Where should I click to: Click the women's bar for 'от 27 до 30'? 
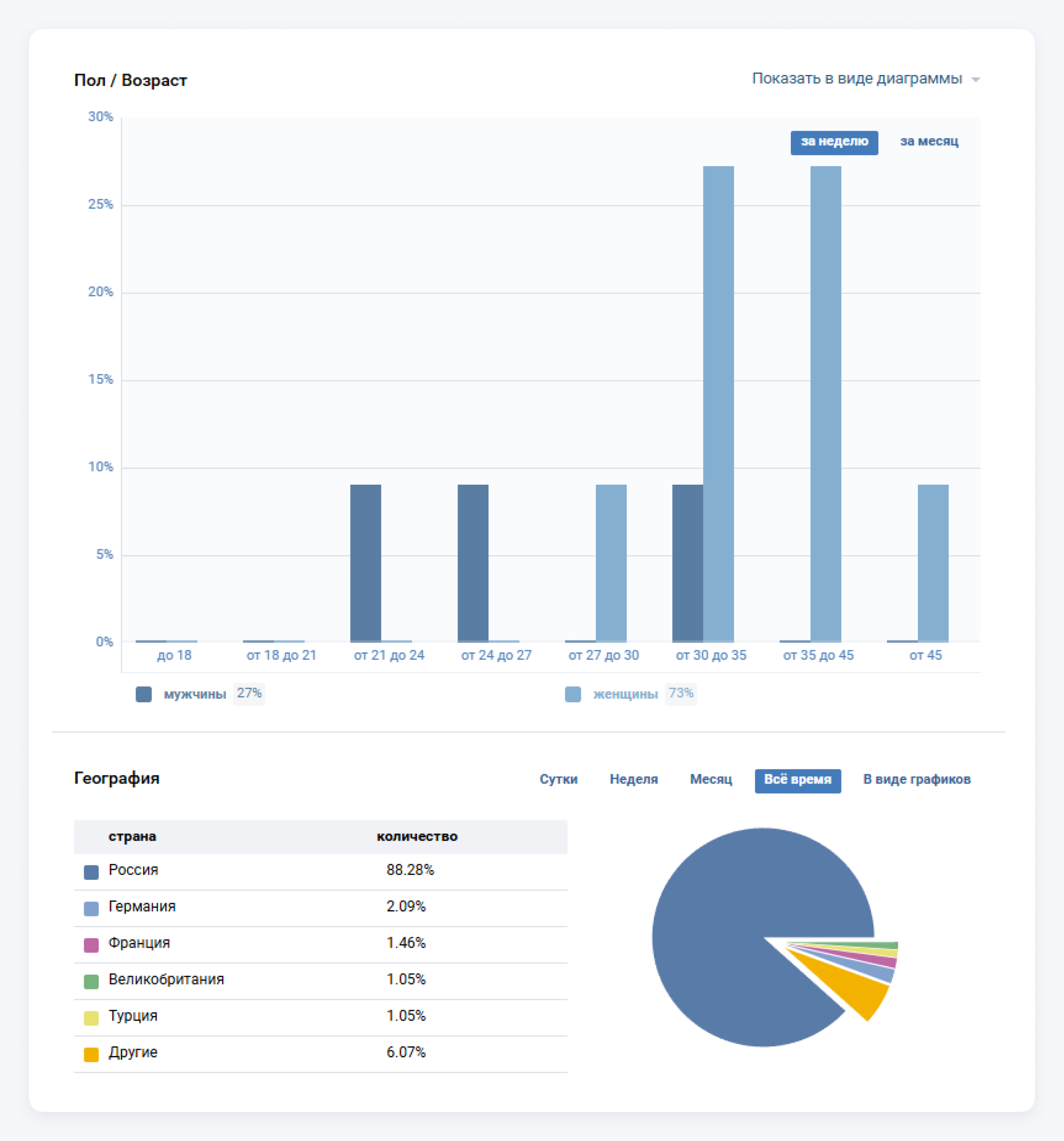pyautogui.click(x=611, y=563)
